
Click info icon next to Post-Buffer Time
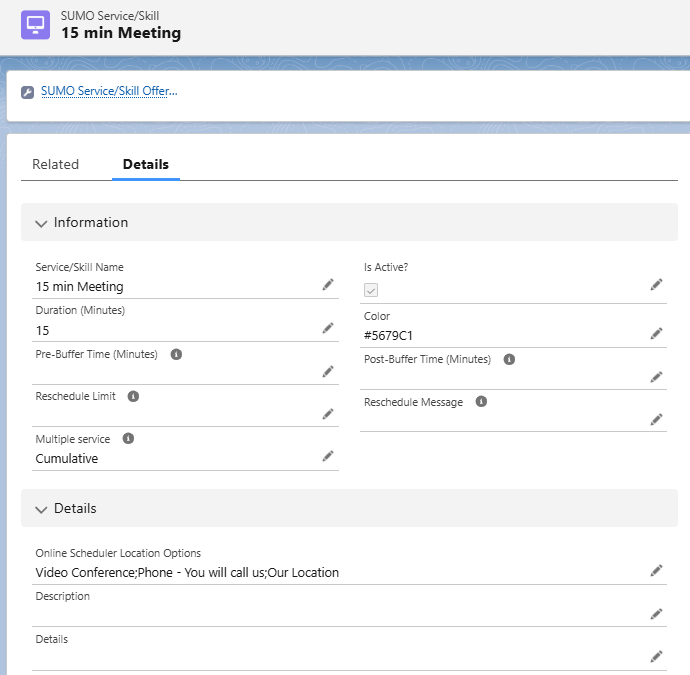[x=509, y=359]
